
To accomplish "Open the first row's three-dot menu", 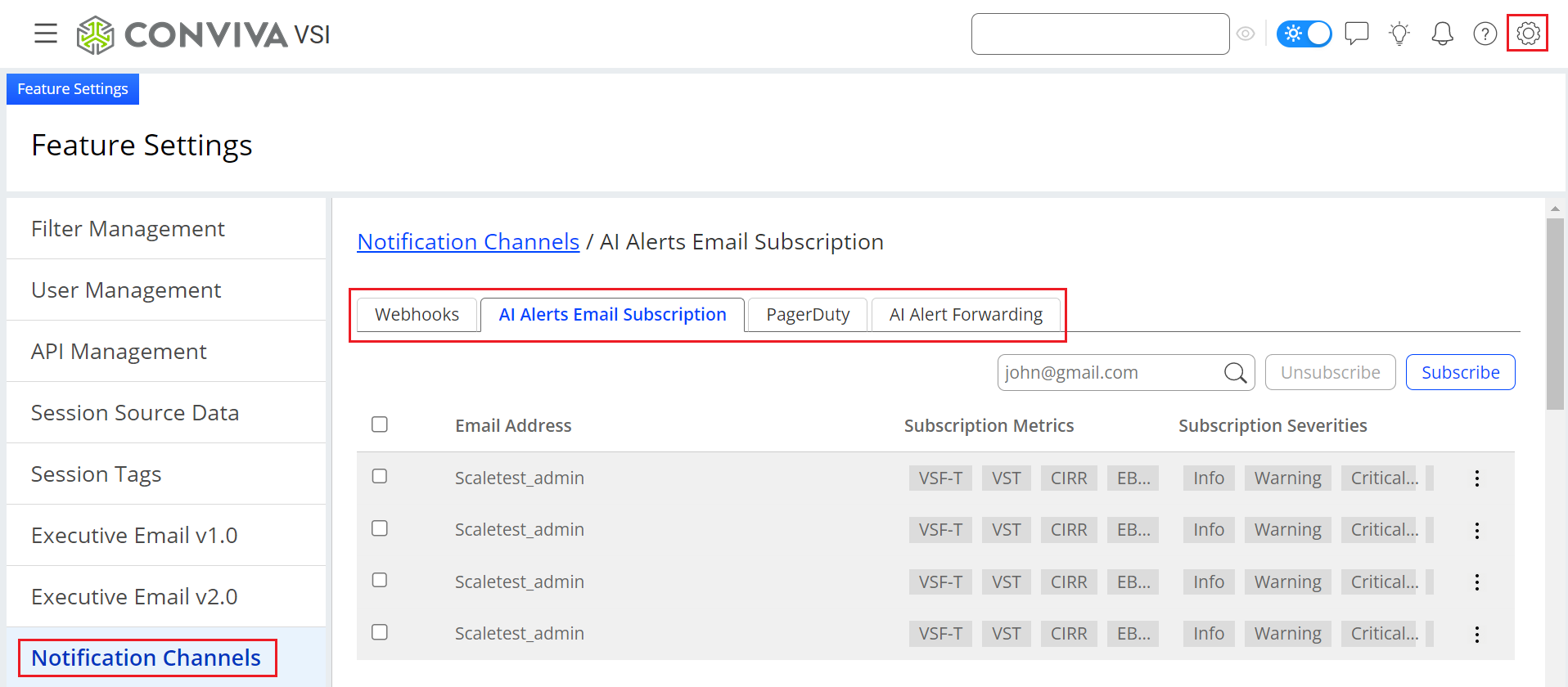I will pyautogui.click(x=1476, y=478).
